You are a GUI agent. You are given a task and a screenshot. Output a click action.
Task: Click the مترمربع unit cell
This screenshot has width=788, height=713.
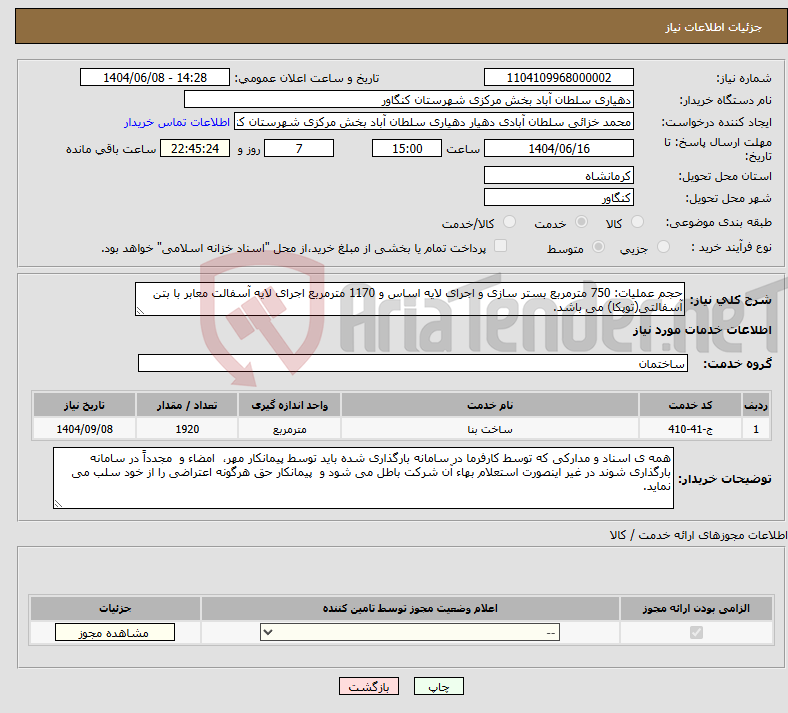coord(289,429)
